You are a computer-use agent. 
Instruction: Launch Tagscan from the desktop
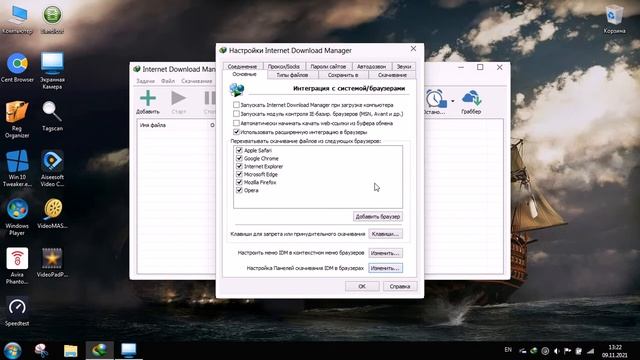coord(52,116)
